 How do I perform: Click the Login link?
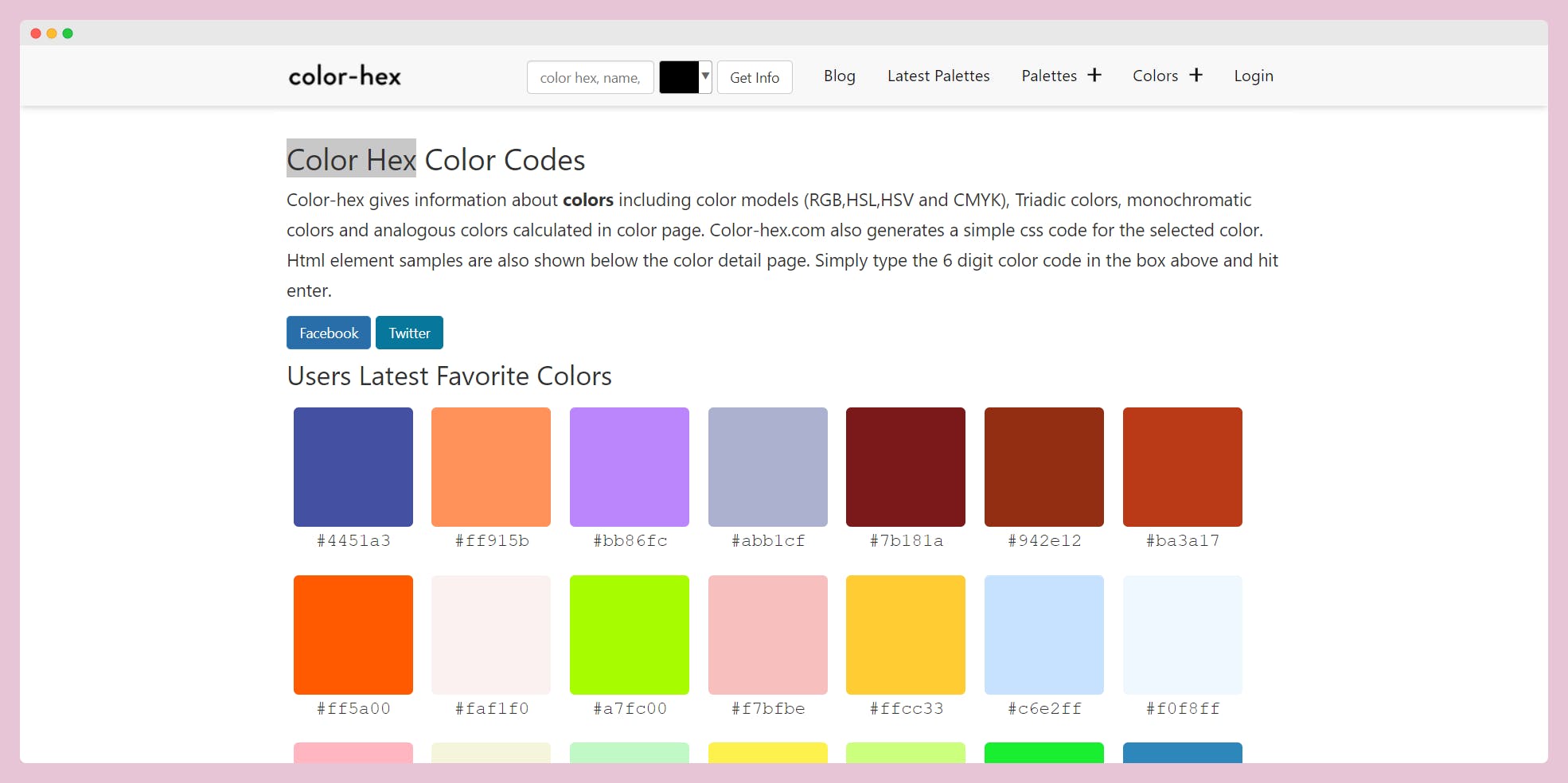coord(1254,76)
